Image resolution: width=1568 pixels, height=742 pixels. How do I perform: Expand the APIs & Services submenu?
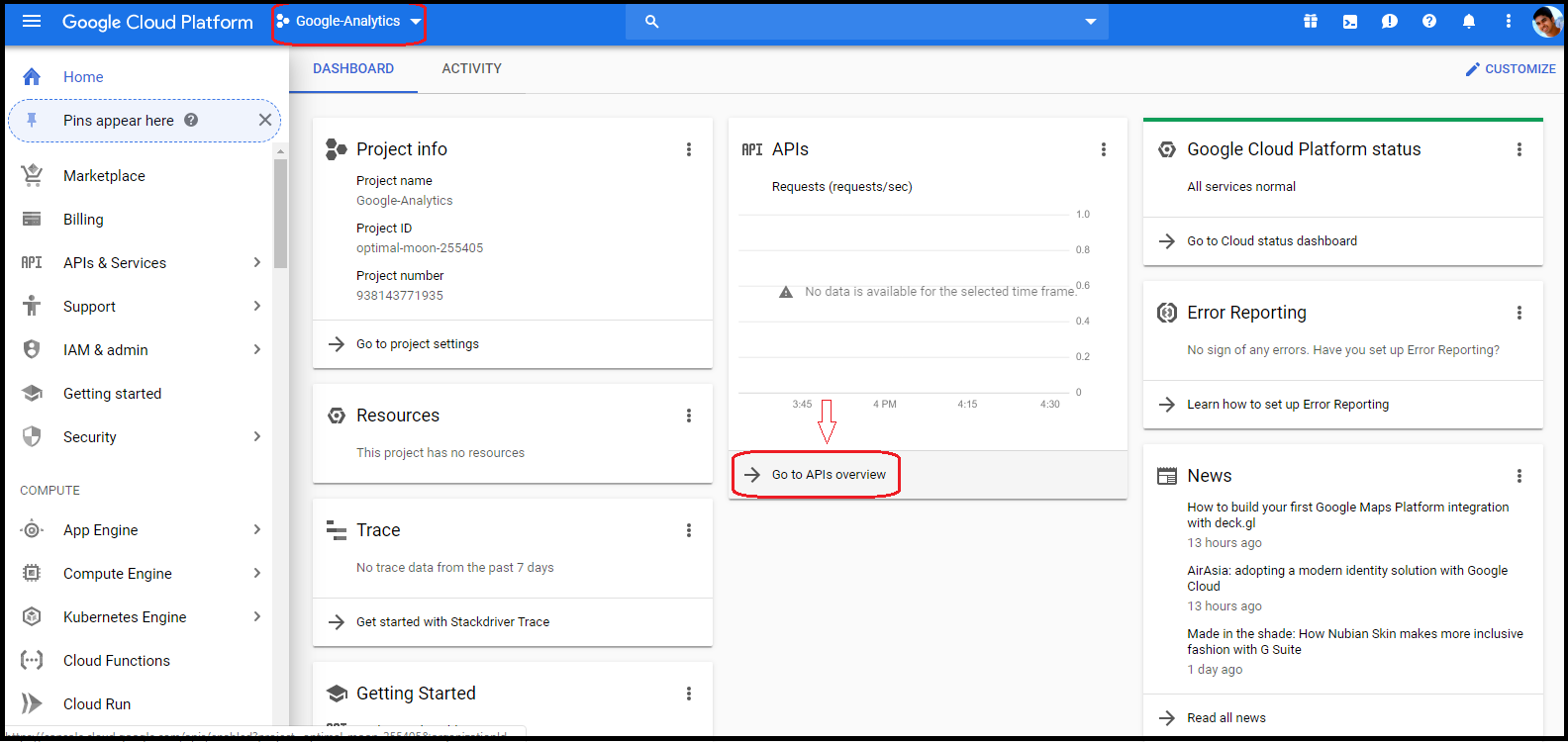pyautogui.click(x=257, y=262)
